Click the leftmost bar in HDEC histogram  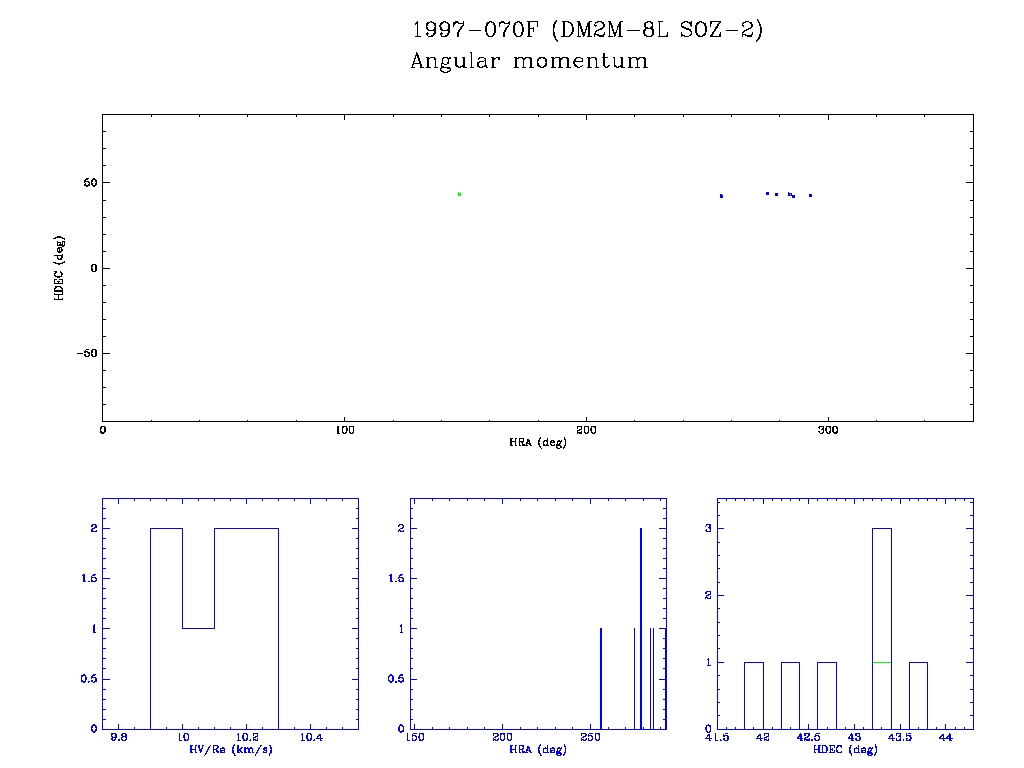pyautogui.click(x=754, y=695)
